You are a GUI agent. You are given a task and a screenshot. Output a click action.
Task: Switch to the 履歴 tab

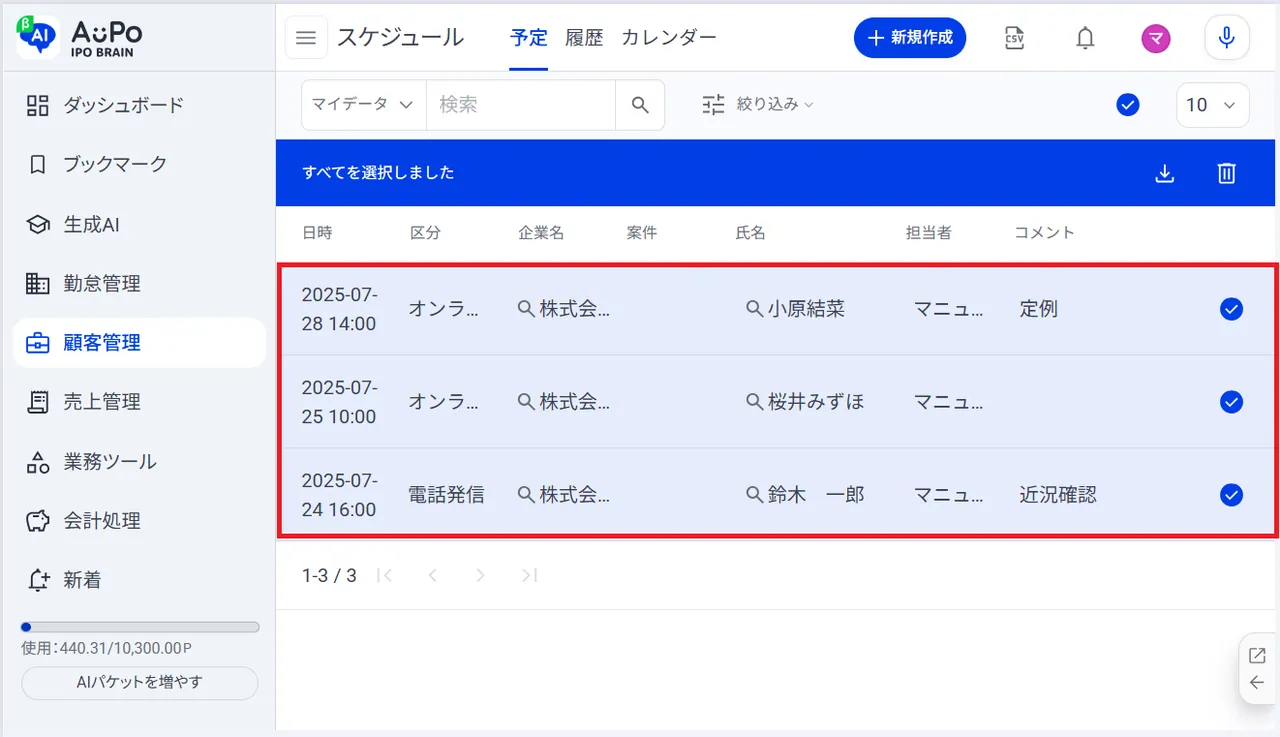(584, 38)
